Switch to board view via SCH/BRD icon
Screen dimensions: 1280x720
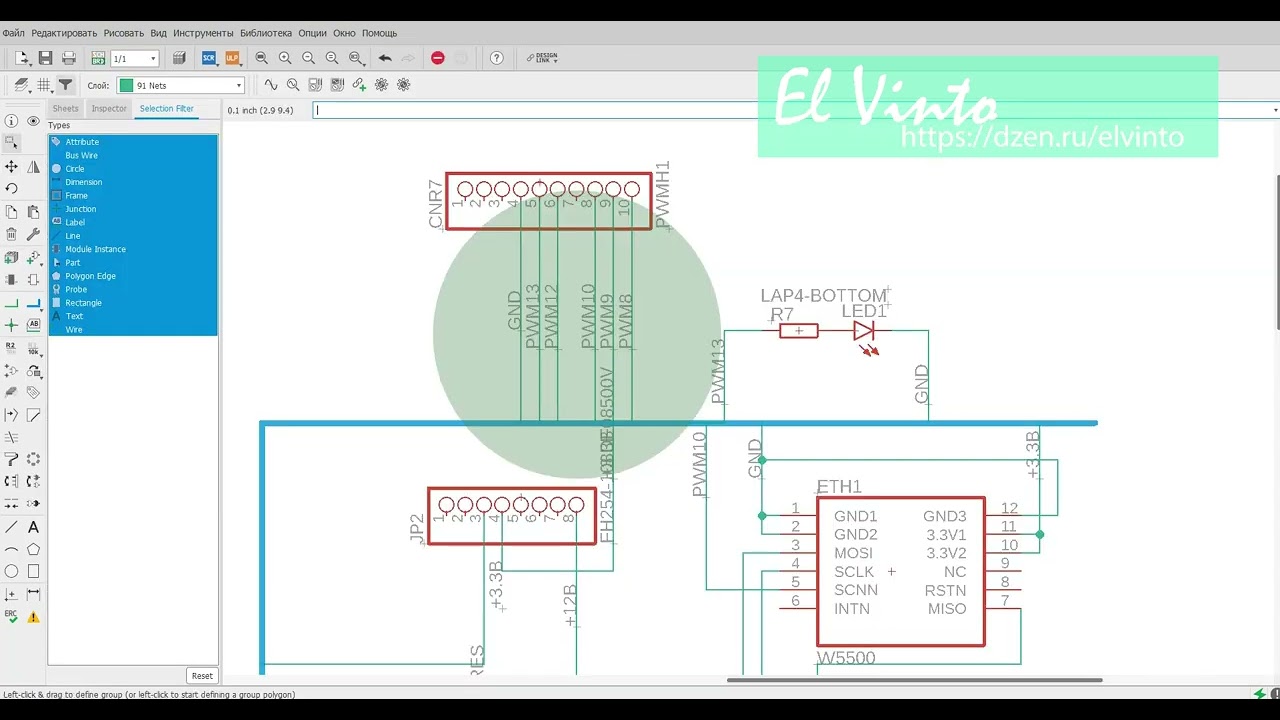98,58
